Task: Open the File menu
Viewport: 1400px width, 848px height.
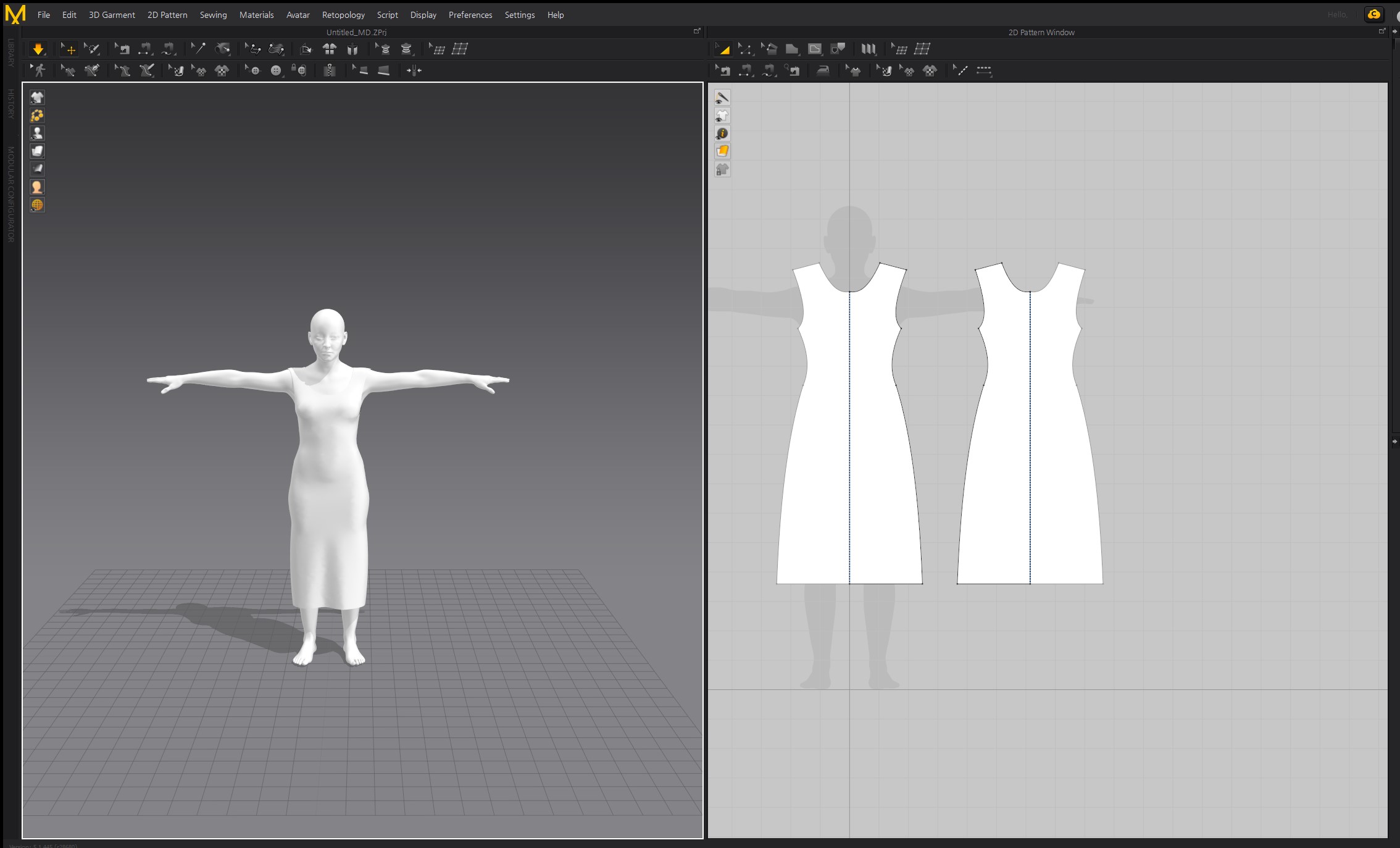Action: tap(44, 15)
